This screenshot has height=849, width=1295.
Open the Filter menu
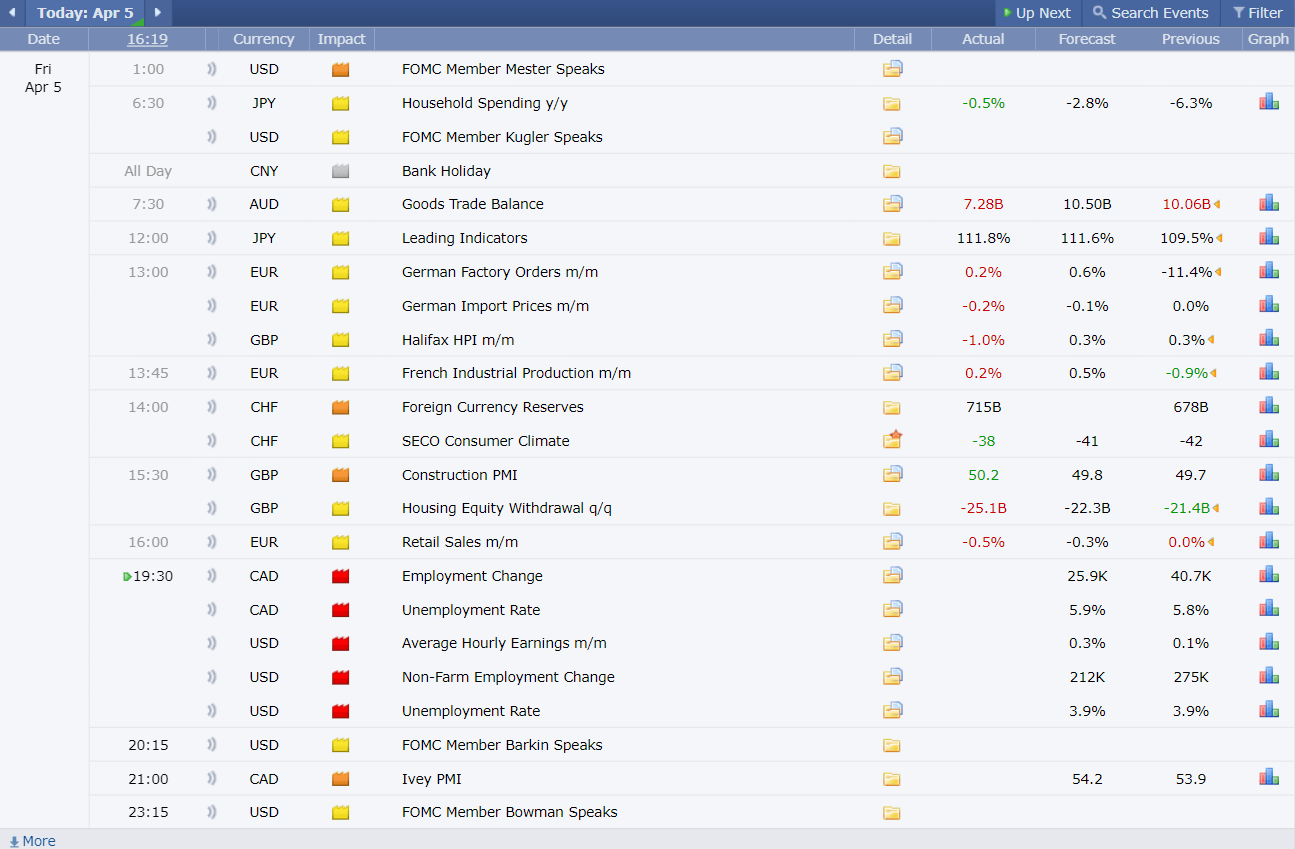(1258, 13)
